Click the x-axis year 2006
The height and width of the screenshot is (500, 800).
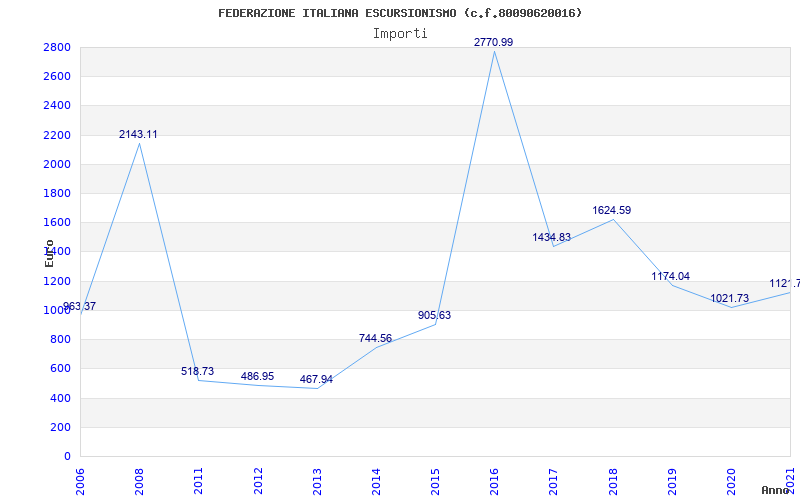[80, 481]
